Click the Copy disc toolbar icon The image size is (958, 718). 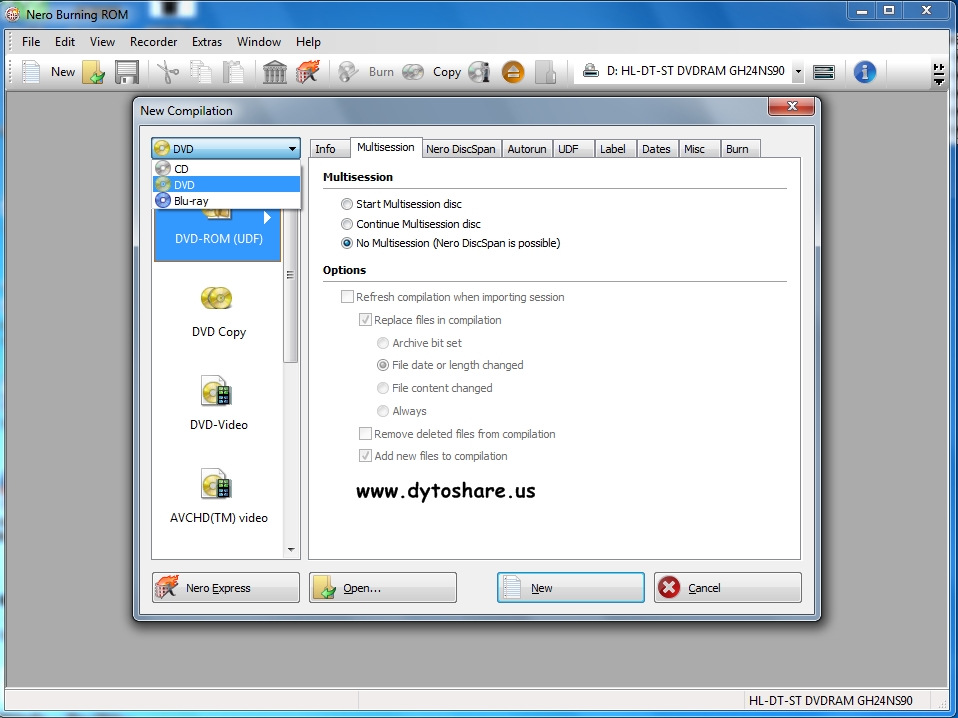pyautogui.click(x=413, y=71)
